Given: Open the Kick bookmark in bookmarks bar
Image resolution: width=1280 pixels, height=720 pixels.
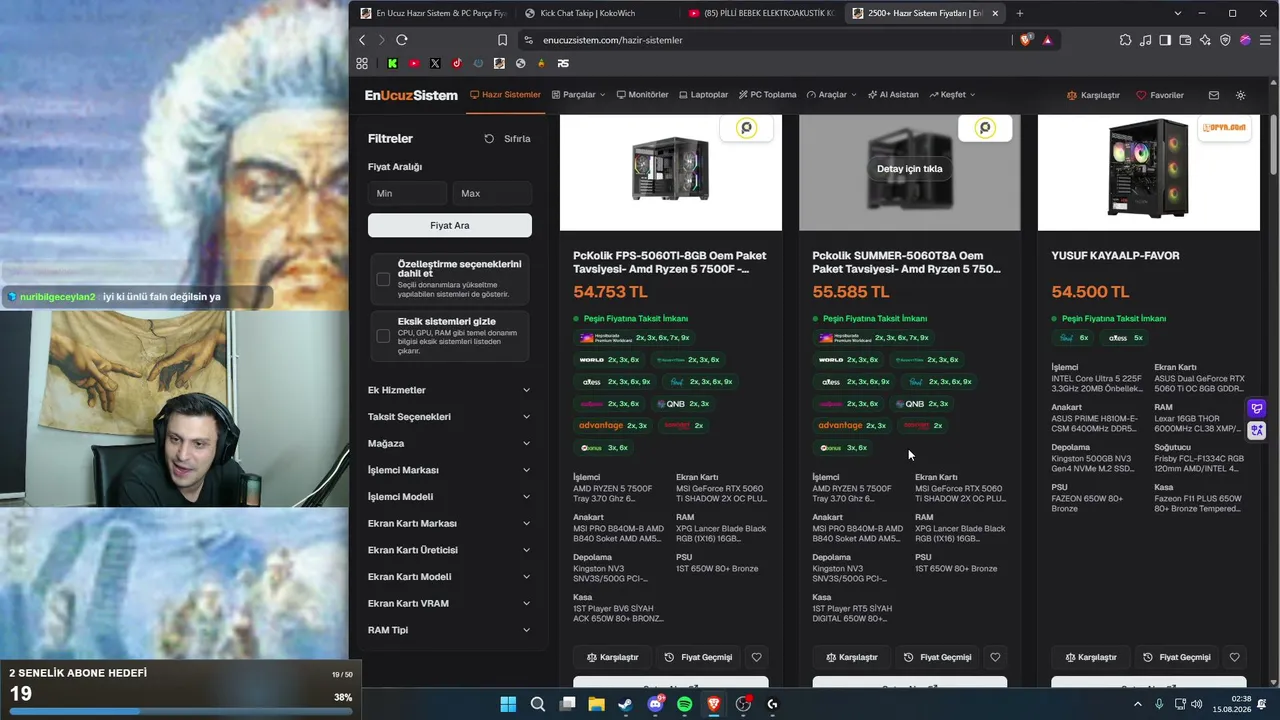Looking at the screenshot, I should point(393,63).
